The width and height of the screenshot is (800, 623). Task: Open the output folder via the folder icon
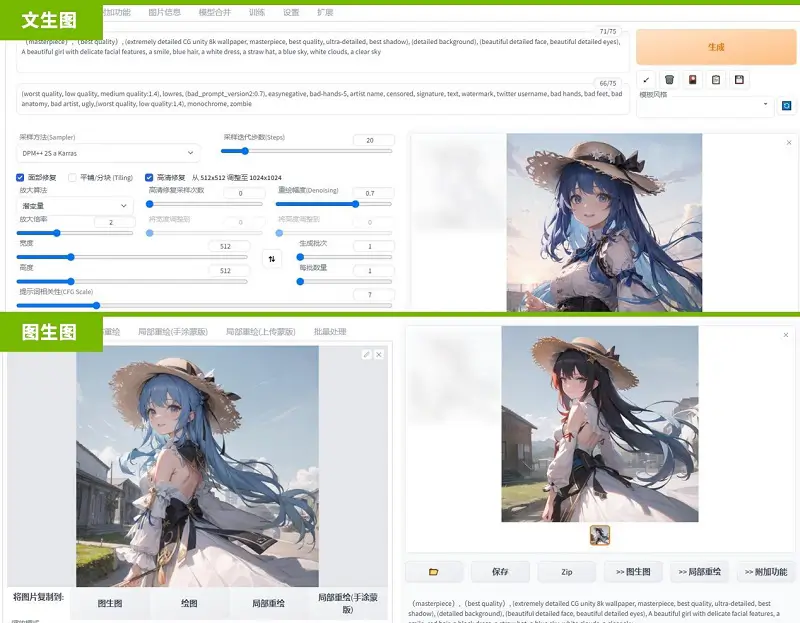tap(434, 572)
